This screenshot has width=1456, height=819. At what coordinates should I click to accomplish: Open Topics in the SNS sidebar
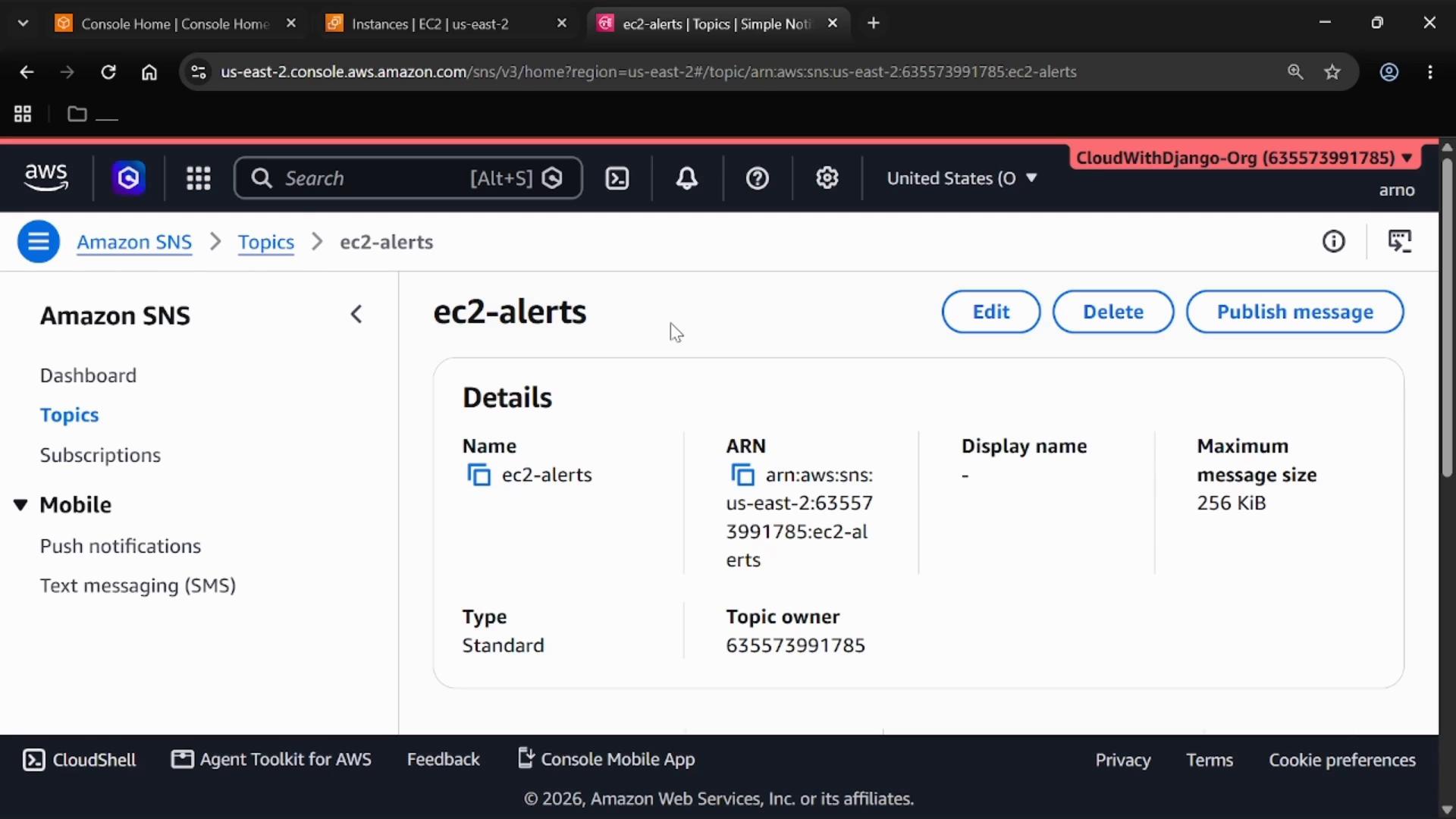pyautogui.click(x=69, y=415)
